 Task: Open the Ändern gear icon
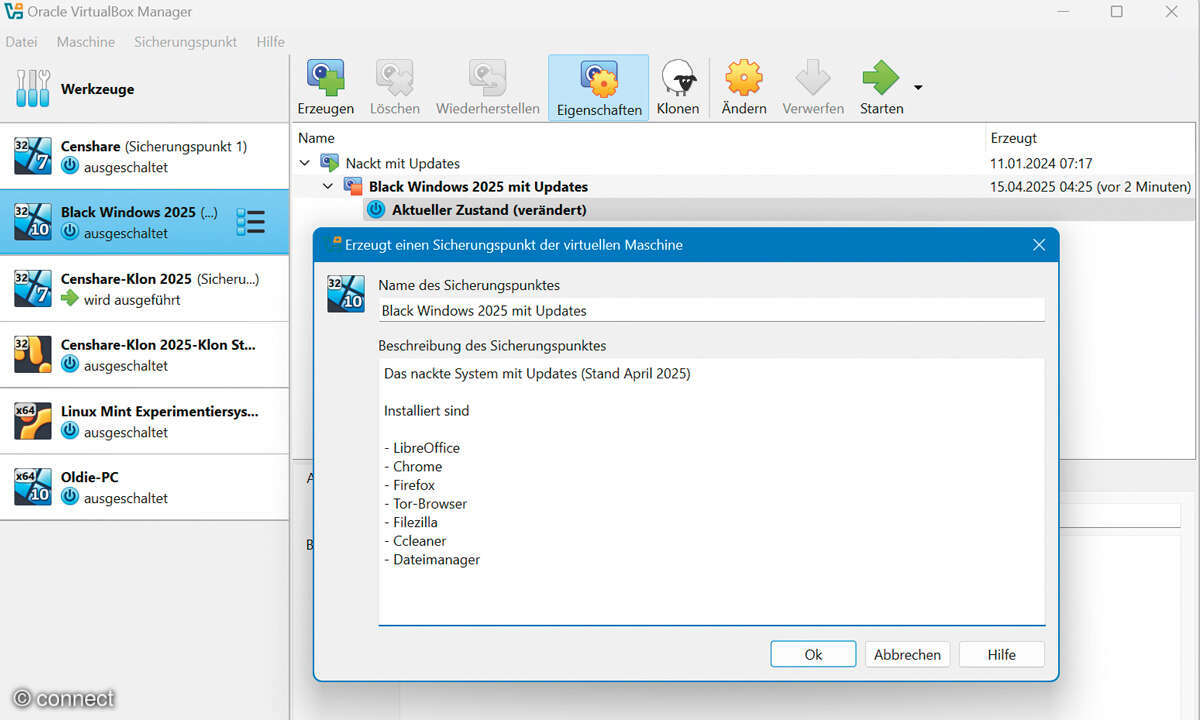(744, 78)
